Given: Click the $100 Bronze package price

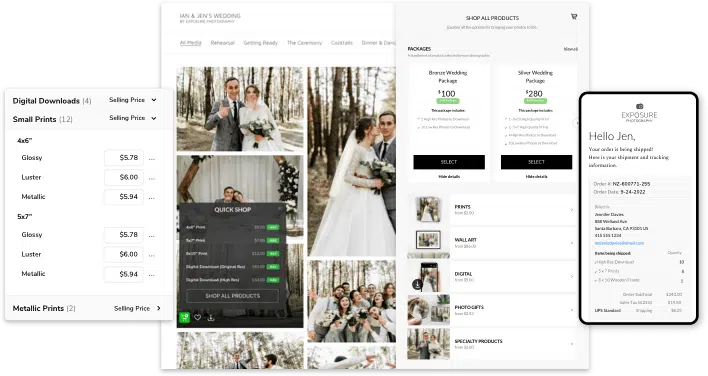Looking at the screenshot, I should click(447, 93).
